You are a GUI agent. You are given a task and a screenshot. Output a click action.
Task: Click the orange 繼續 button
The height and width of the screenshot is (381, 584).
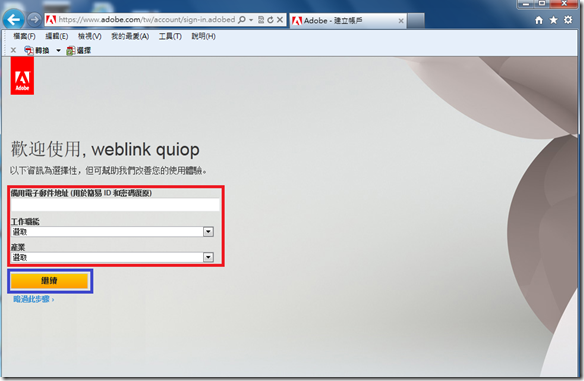coord(50,281)
